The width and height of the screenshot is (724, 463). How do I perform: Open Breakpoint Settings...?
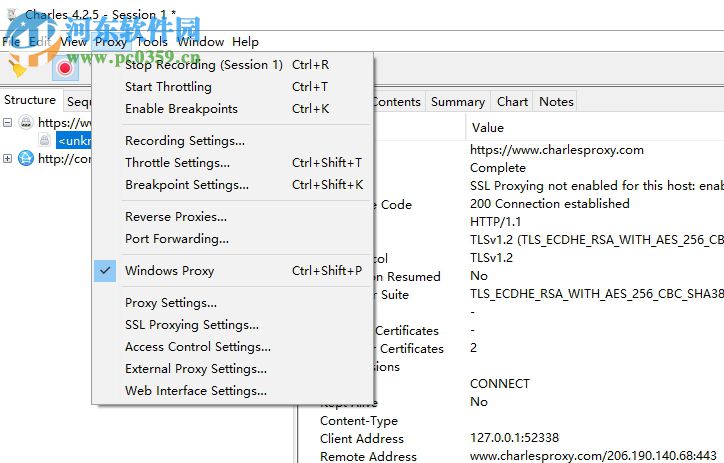(x=233, y=185)
